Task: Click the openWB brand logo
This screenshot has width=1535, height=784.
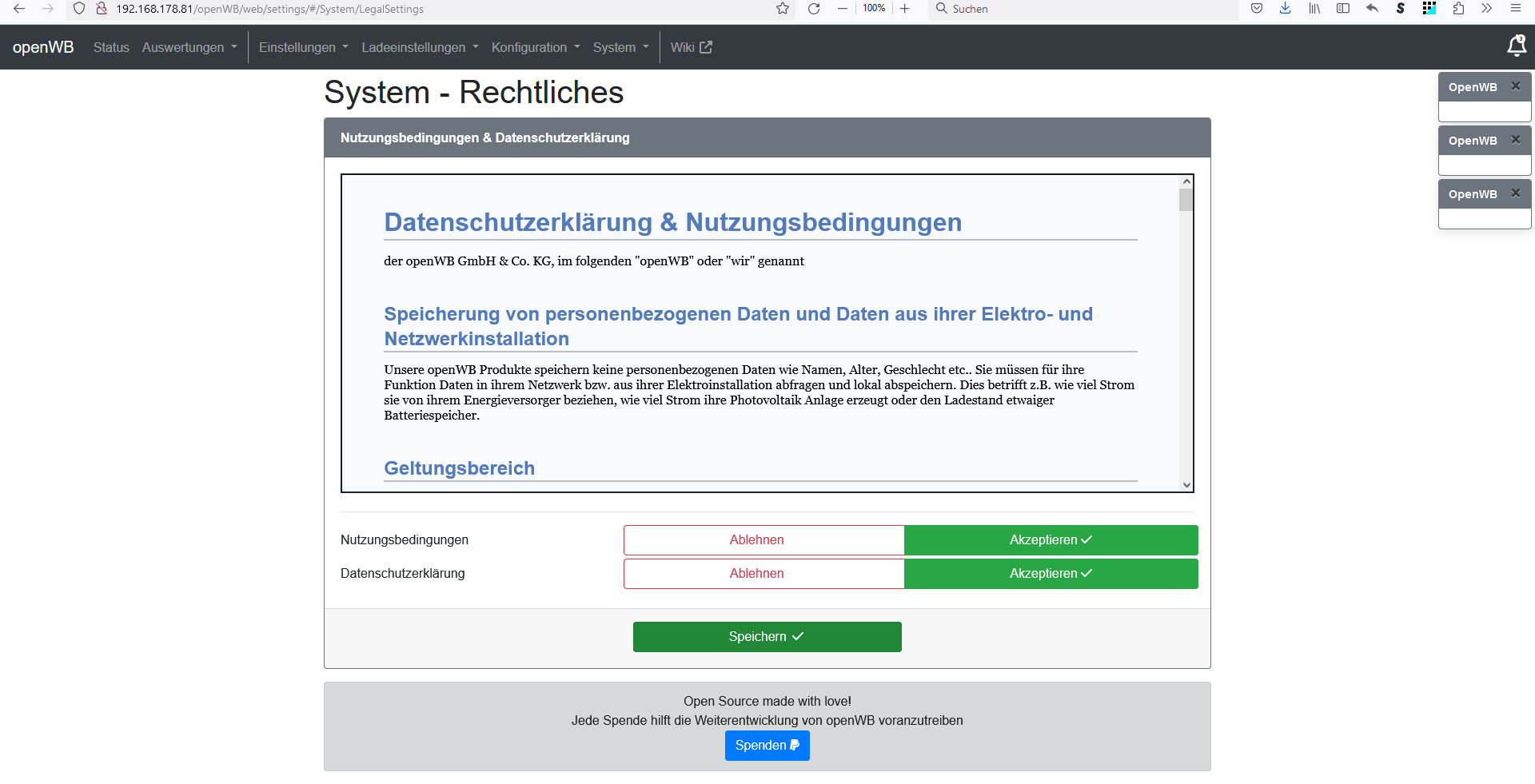Action: coord(43,47)
